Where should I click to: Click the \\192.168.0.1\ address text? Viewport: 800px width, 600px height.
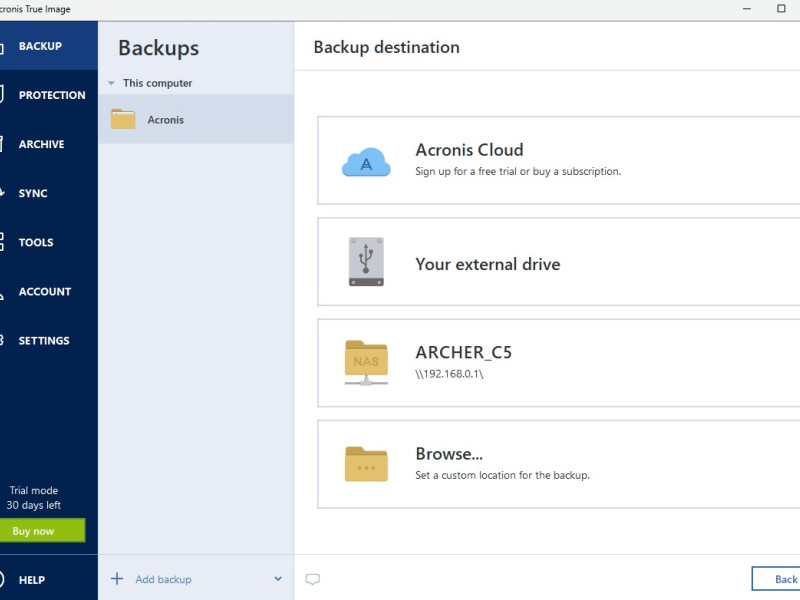(449, 374)
